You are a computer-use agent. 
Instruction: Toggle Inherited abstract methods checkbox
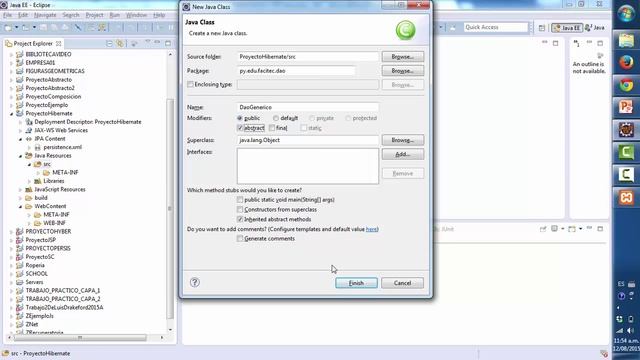(x=240, y=219)
